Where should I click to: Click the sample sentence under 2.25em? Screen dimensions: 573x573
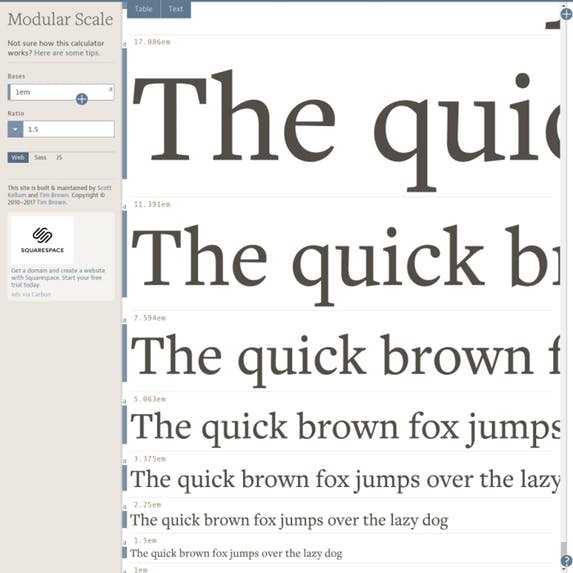289,520
